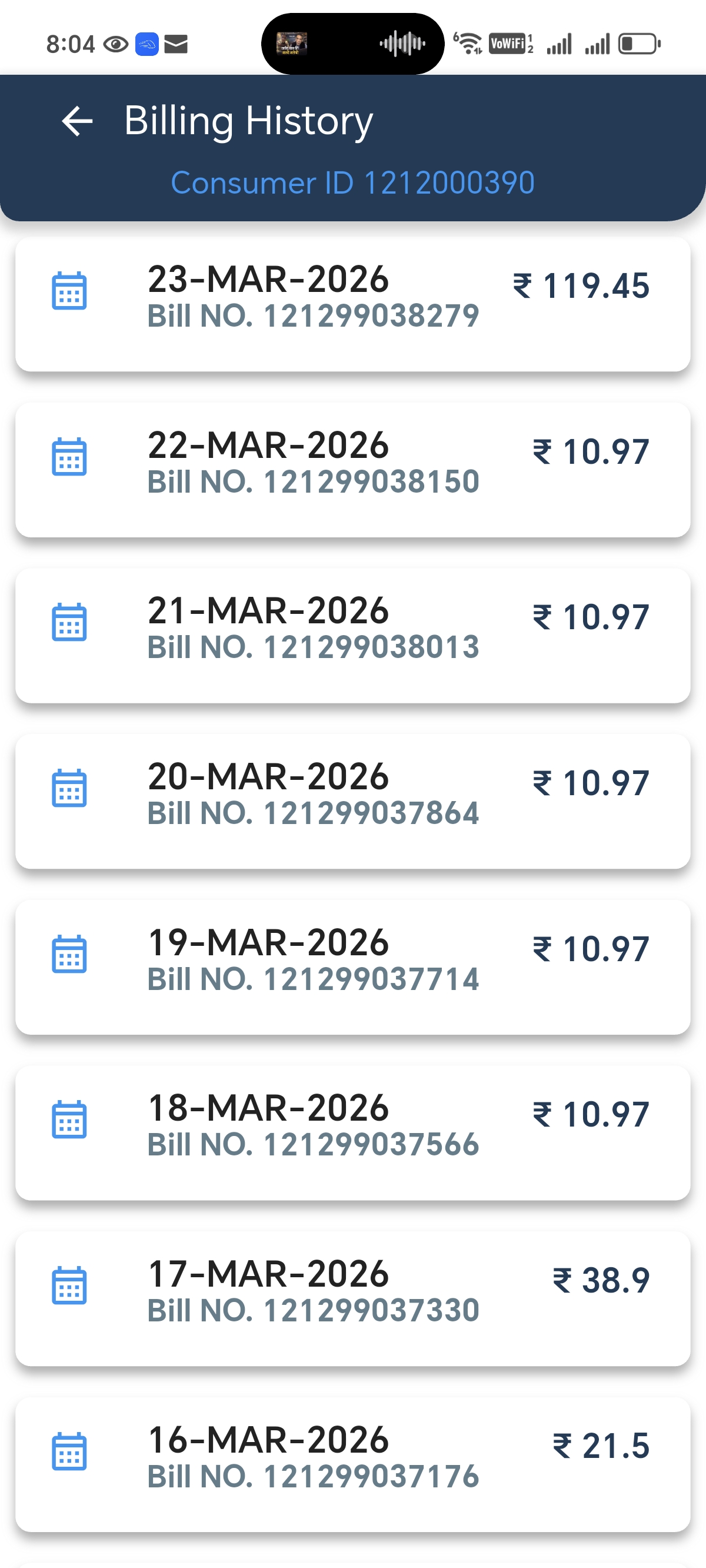This screenshot has height=1568, width=706.
Task: Open bill number 121299037864
Action: pyautogui.click(x=313, y=813)
